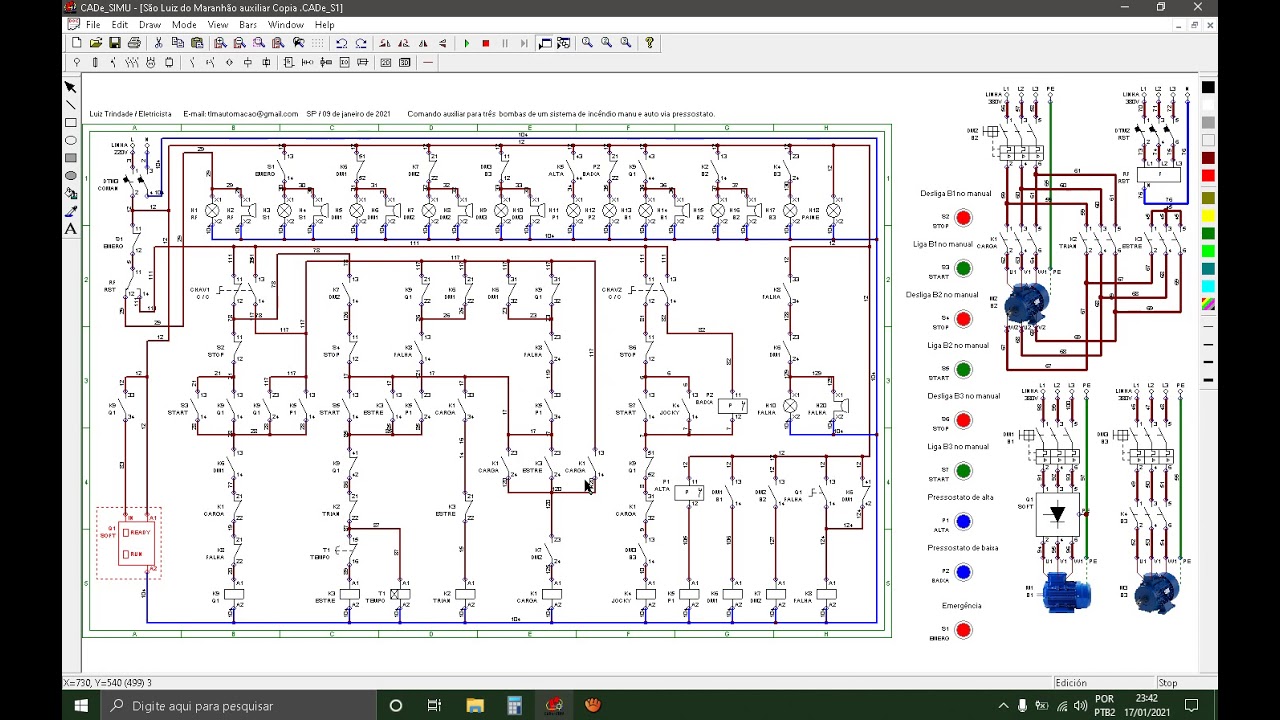Open the multicolor custom palette swatch
Viewport: 1280px width, 720px height.
tap(1208, 304)
